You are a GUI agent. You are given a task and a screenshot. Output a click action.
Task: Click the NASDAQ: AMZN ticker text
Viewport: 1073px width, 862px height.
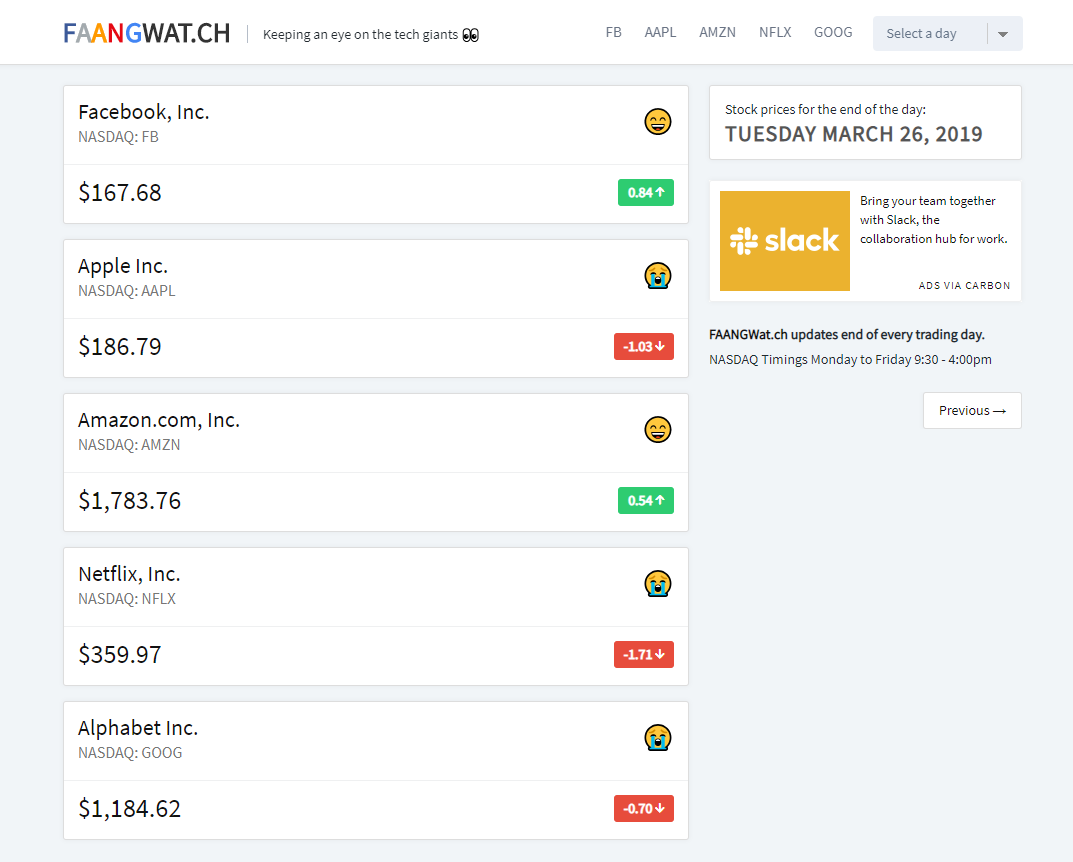pyautogui.click(x=129, y=445)
